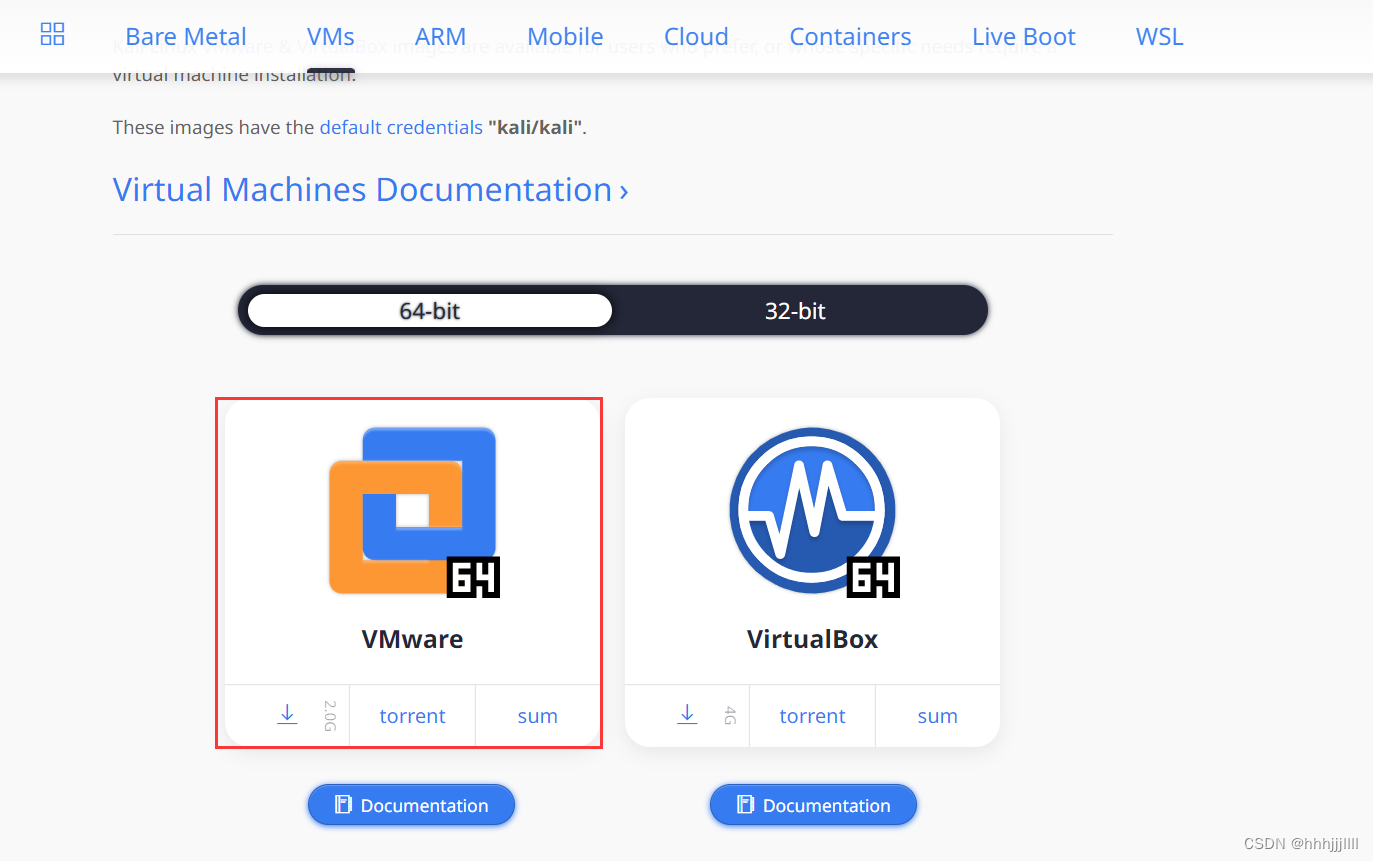Viewport: 1373px width, 861px height.
Task: Open the Cloud navigation item
Action: point(696,37)
